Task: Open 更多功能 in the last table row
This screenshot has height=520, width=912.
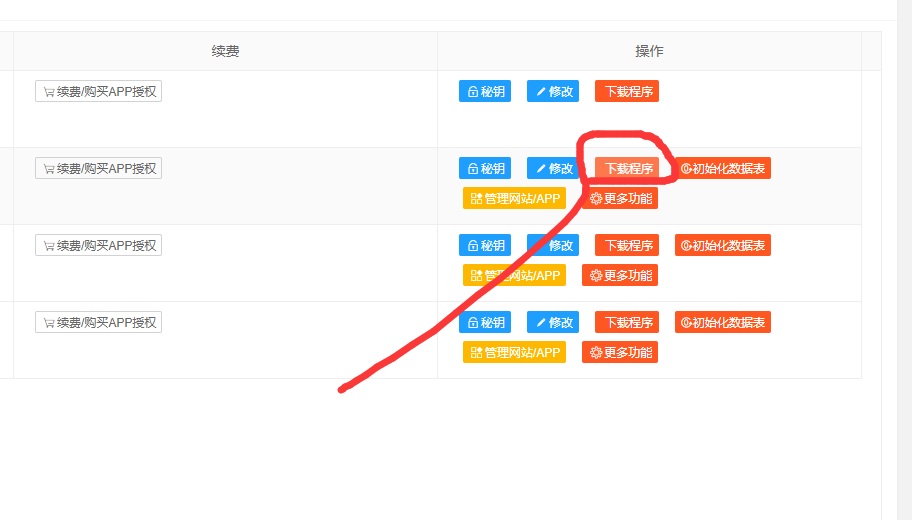Action: coord(620,352)
